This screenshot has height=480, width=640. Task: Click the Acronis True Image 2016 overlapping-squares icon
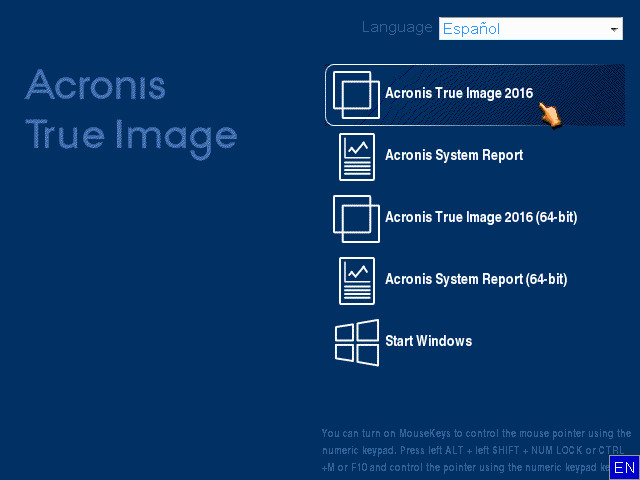coord(356,95)
